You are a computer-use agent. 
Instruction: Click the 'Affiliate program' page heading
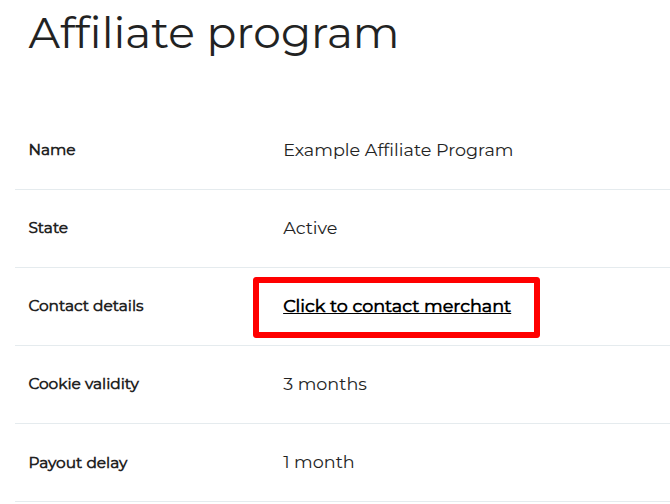click(x=213, y=33)
